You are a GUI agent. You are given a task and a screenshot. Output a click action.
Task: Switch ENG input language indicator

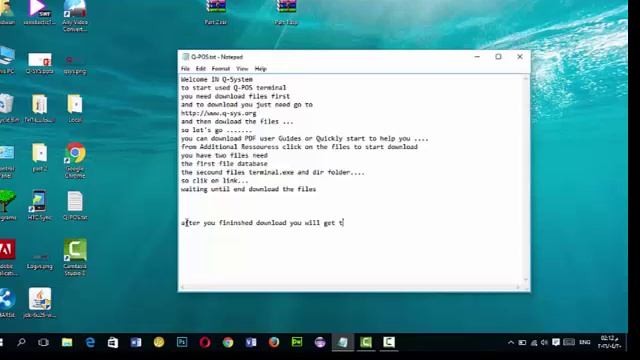tap(585, 342)
